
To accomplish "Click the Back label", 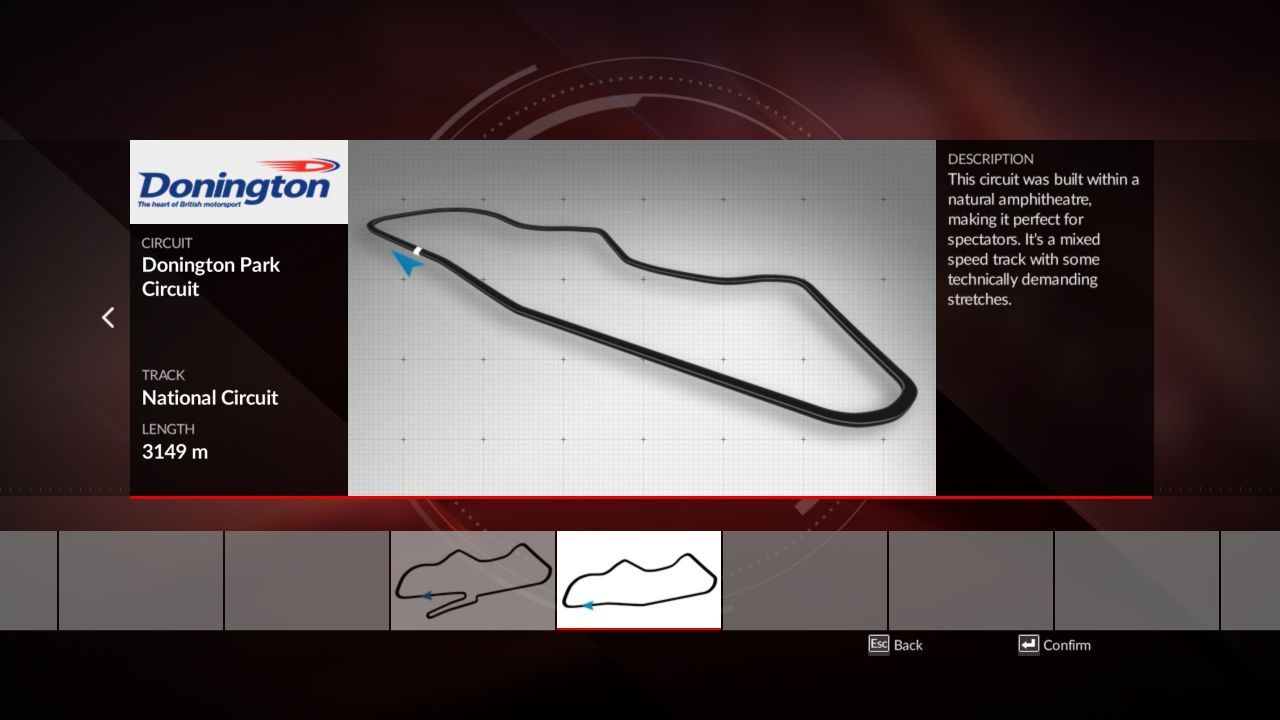I will (908, 645).
